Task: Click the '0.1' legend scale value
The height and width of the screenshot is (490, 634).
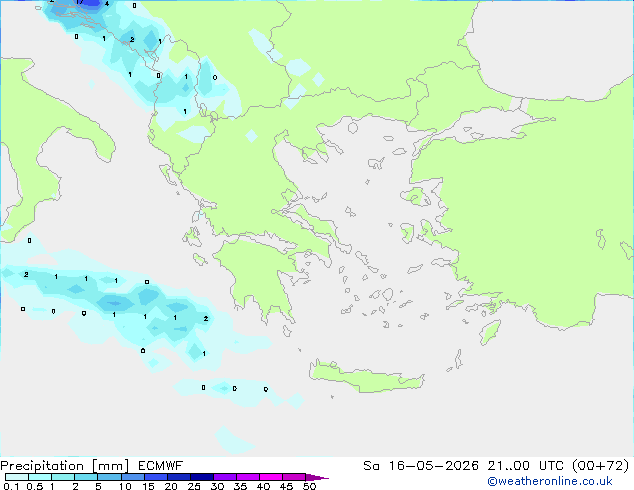Action: (11, 486)
